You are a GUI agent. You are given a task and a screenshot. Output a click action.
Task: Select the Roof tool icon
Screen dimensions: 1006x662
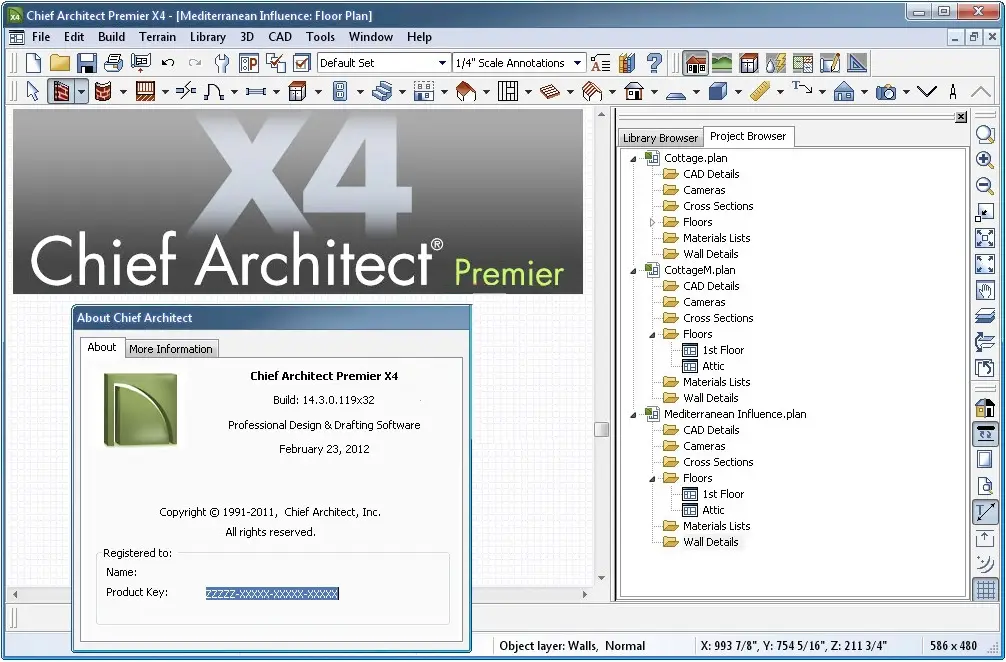click(x=465, y=92)
